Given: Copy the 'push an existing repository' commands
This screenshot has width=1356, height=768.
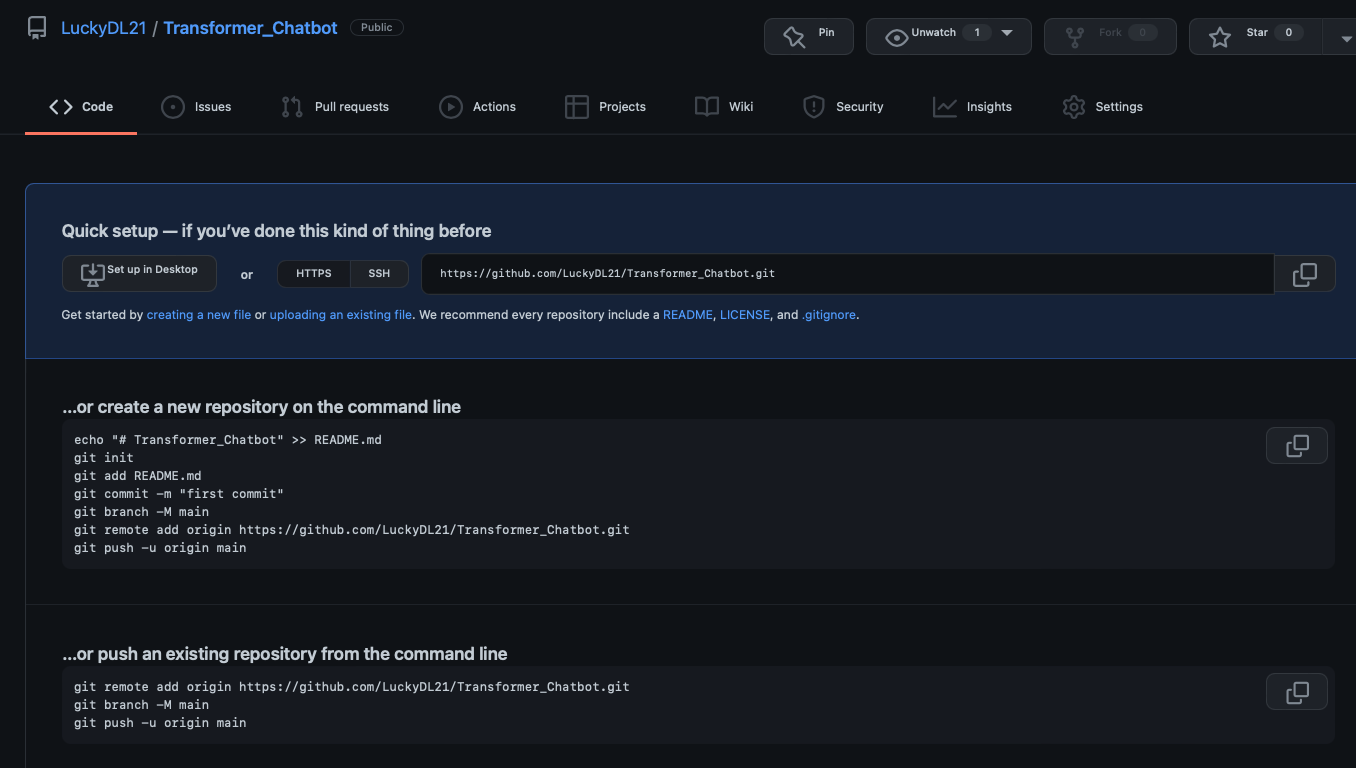Looking at the screenshot, I should [x=1296, y=691].
